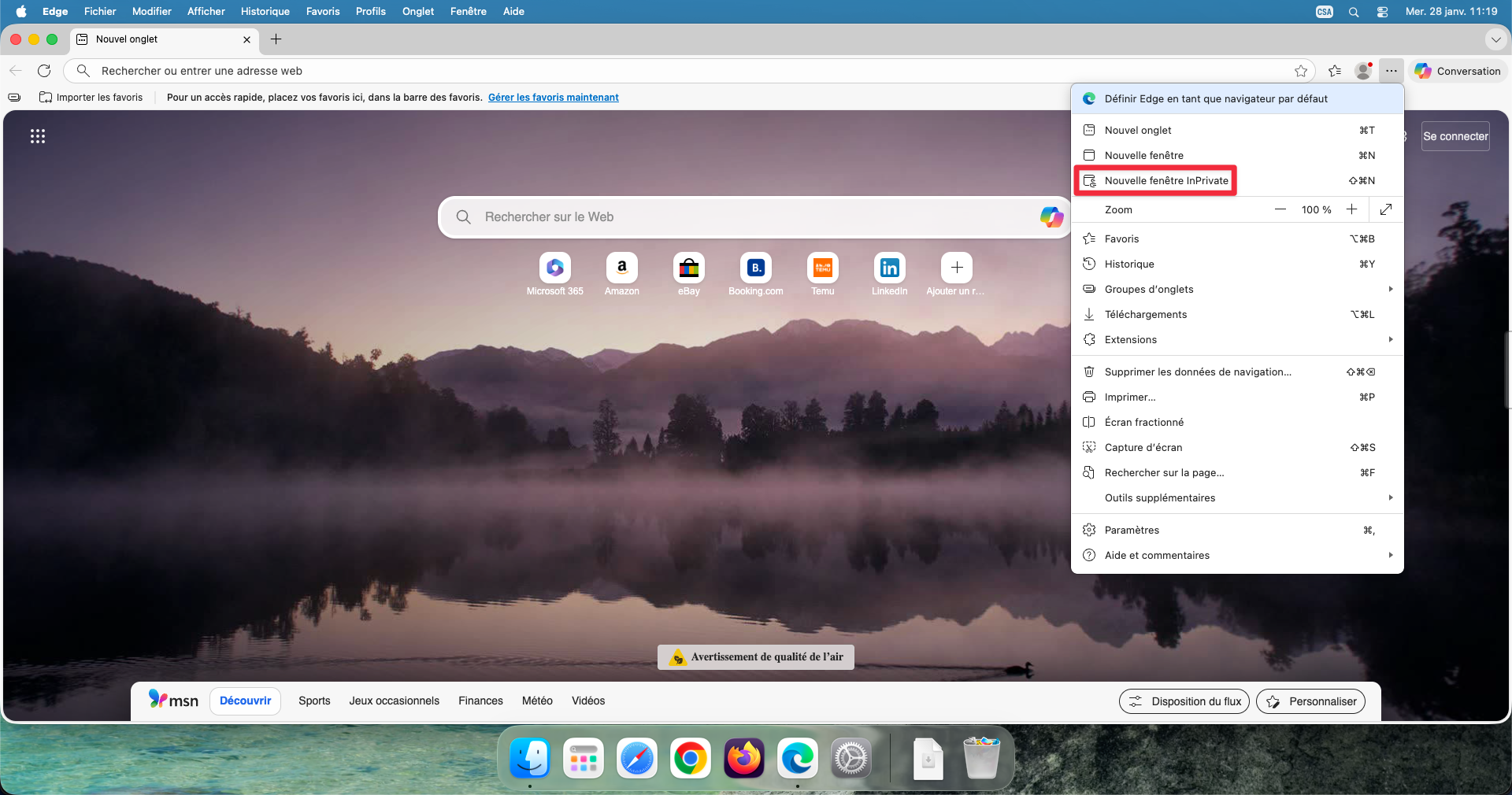Choose Nouvelle fenêtre InPrivate
Screen dimensions: 1512x795
(1238, 180)
